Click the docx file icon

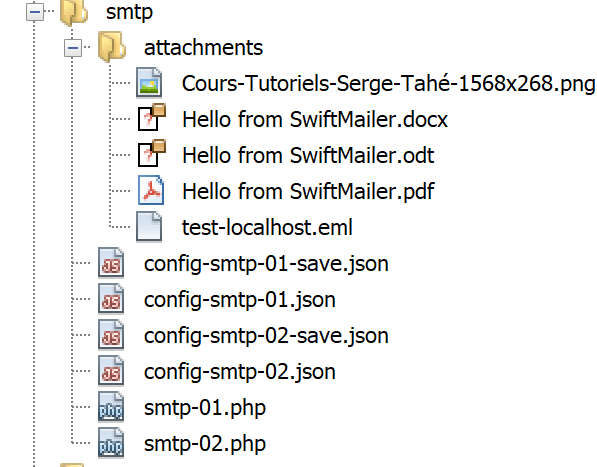point(152,117)
